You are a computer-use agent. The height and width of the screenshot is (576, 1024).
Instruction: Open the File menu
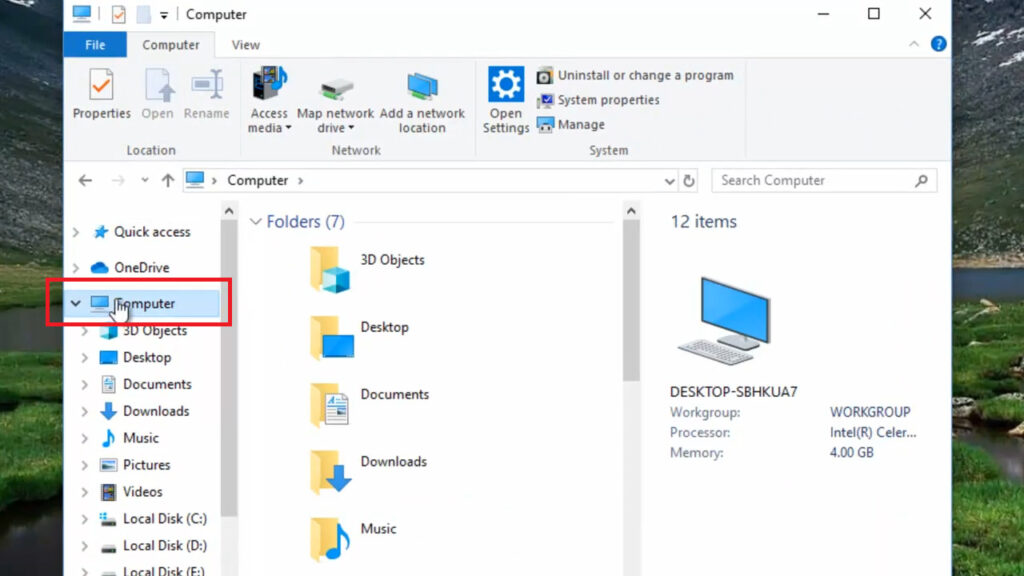click(95, 44)
